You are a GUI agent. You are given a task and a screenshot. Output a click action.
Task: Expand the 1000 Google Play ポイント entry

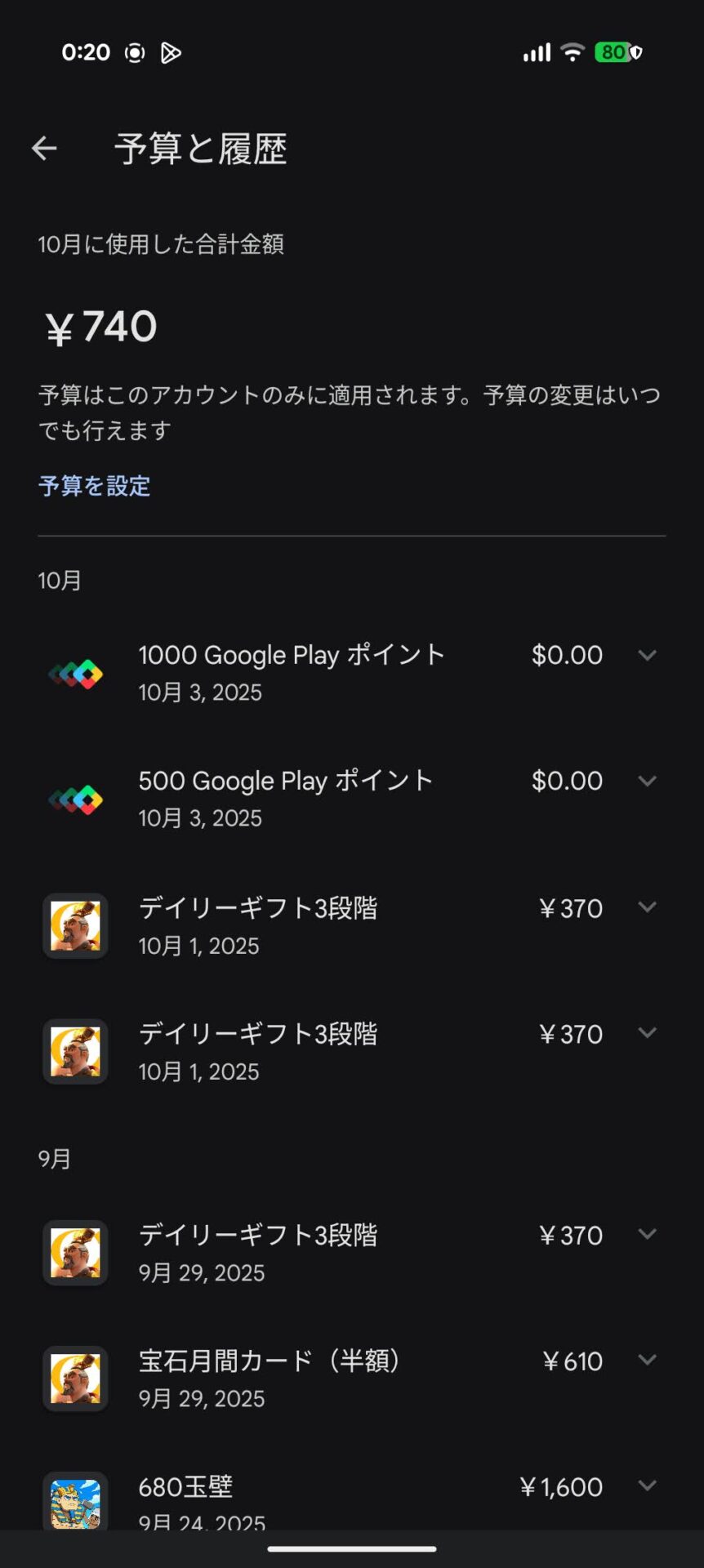pos(647,655)
